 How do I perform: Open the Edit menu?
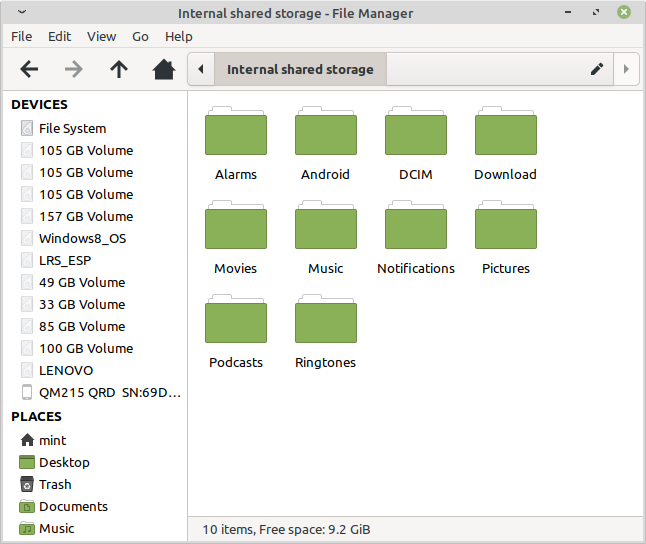[59, 37]
